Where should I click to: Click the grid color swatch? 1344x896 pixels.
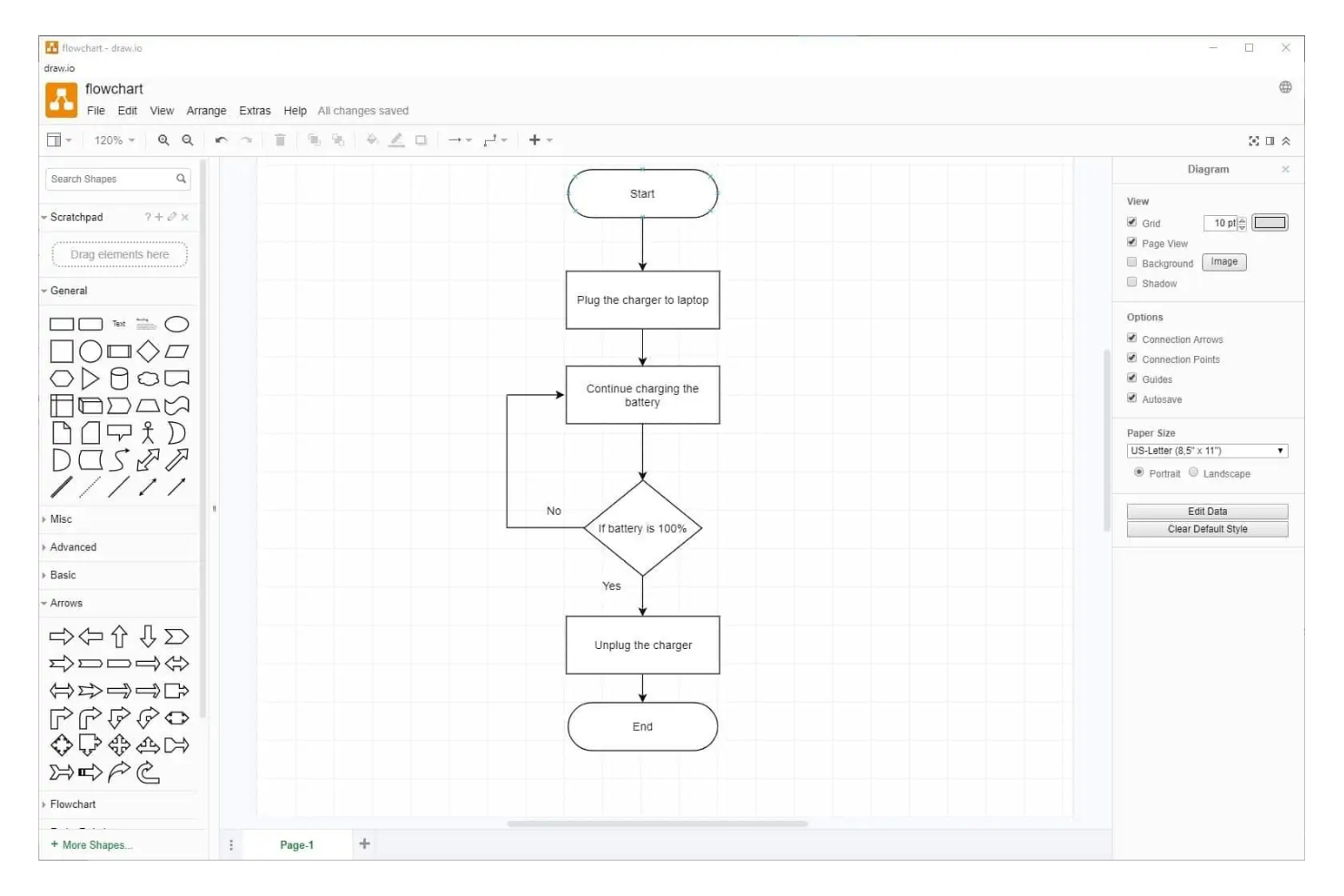tap(1270, 222)
